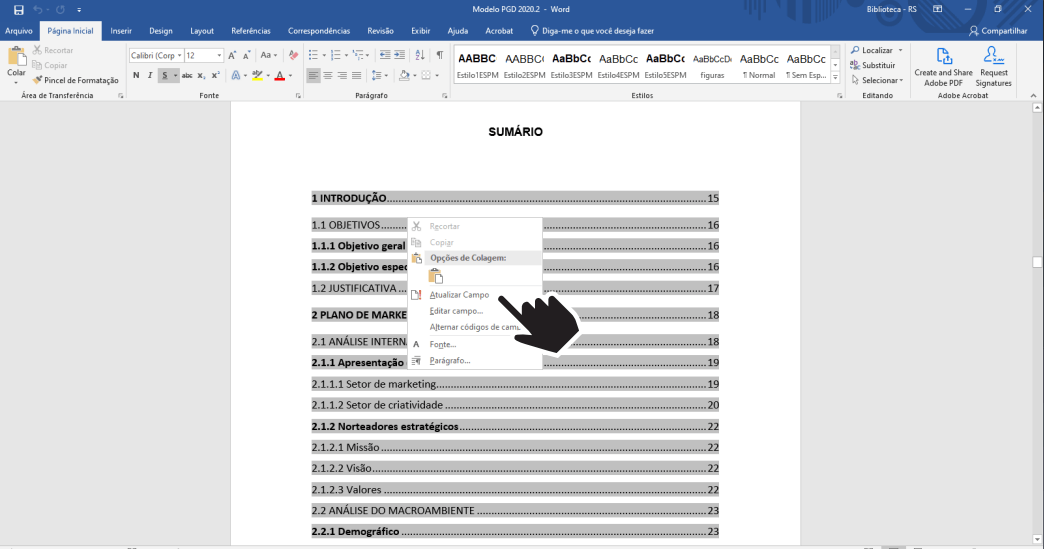The width and height of the screenshot is (1044, 549).
Task: Toggle show paragraph marks (¶)
Action: coord(439,55)
